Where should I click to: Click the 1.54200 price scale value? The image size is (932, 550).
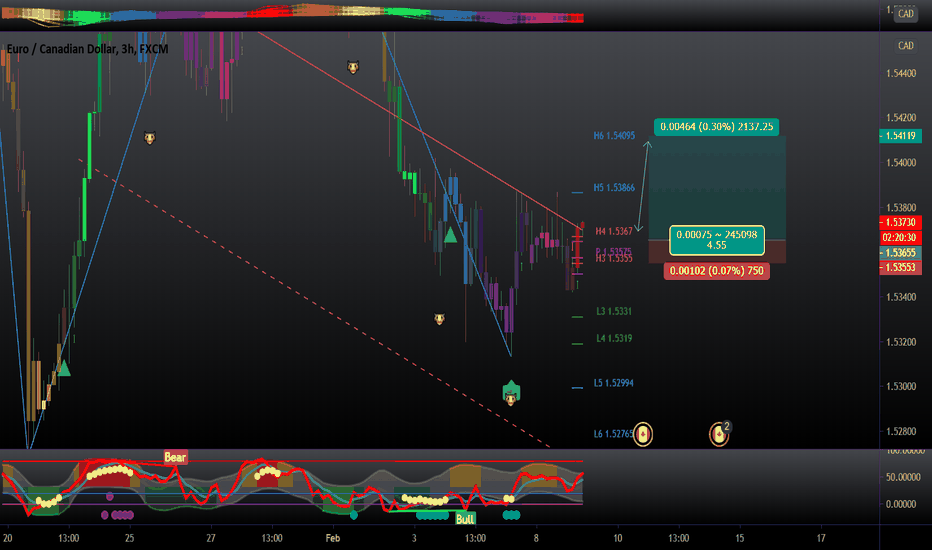pos(901,118)
